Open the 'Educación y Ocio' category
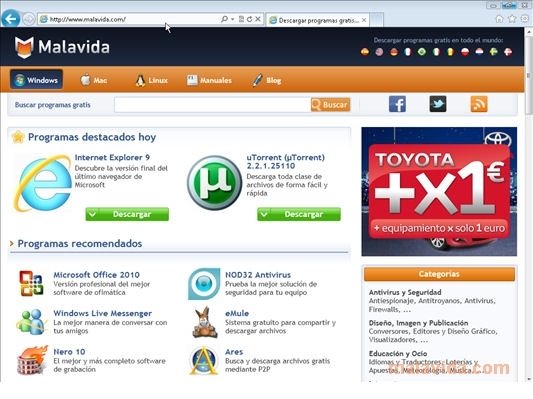Image resolution: width=533 pixels, height=399 pixels. coord(398,353)
